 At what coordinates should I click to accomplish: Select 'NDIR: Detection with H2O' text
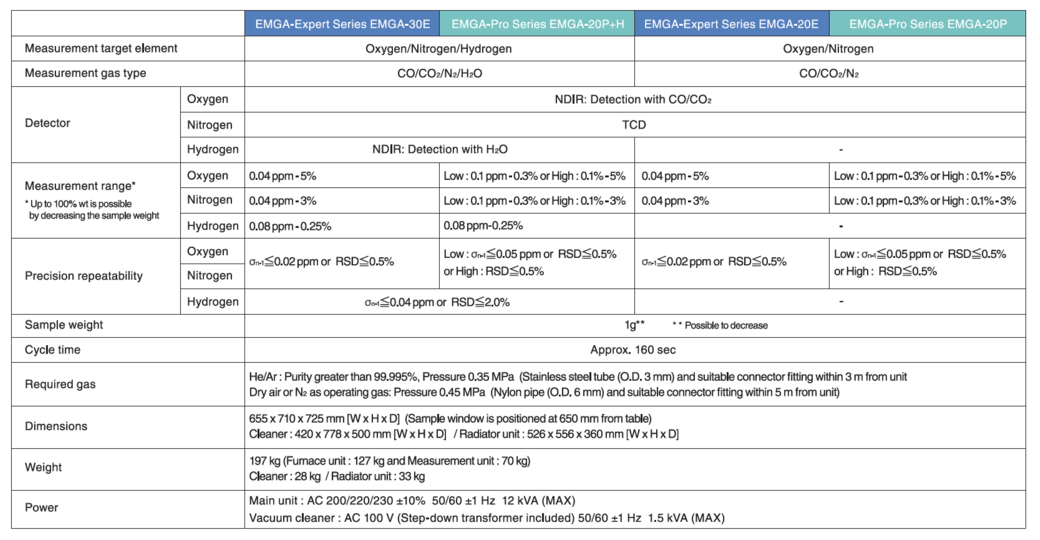pos(439,149)
